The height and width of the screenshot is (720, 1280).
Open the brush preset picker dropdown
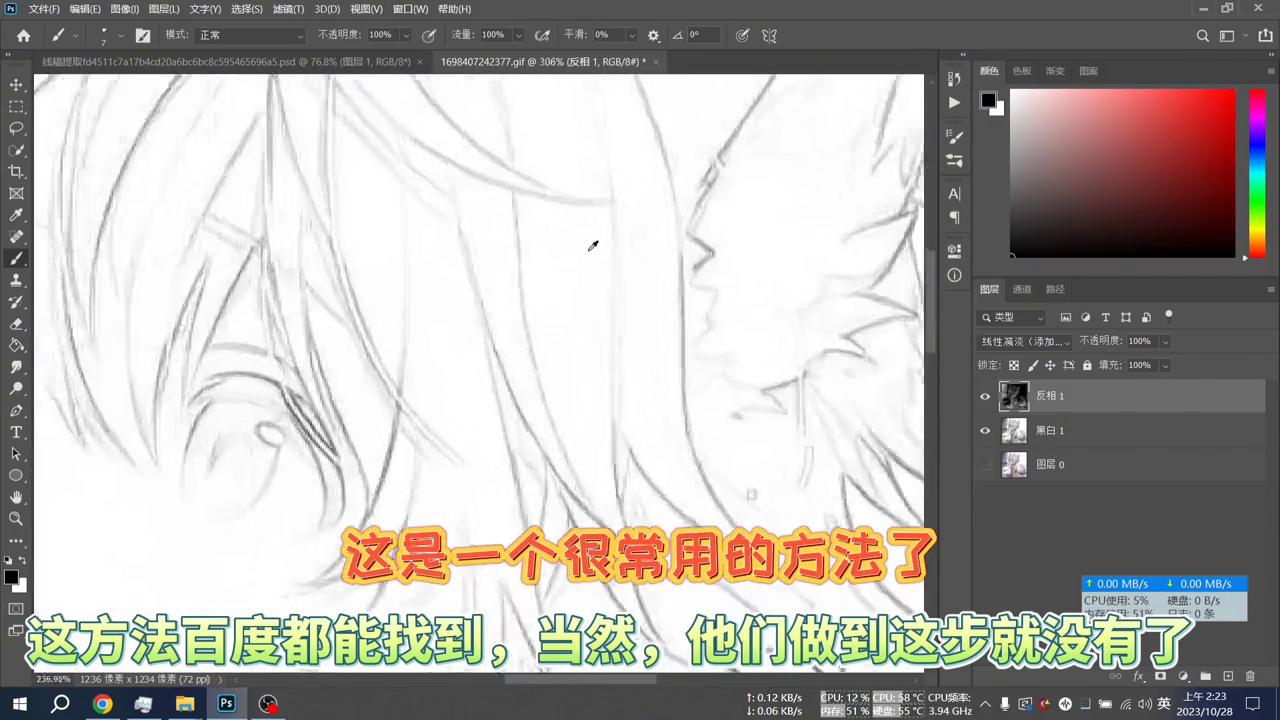point(121,35)
